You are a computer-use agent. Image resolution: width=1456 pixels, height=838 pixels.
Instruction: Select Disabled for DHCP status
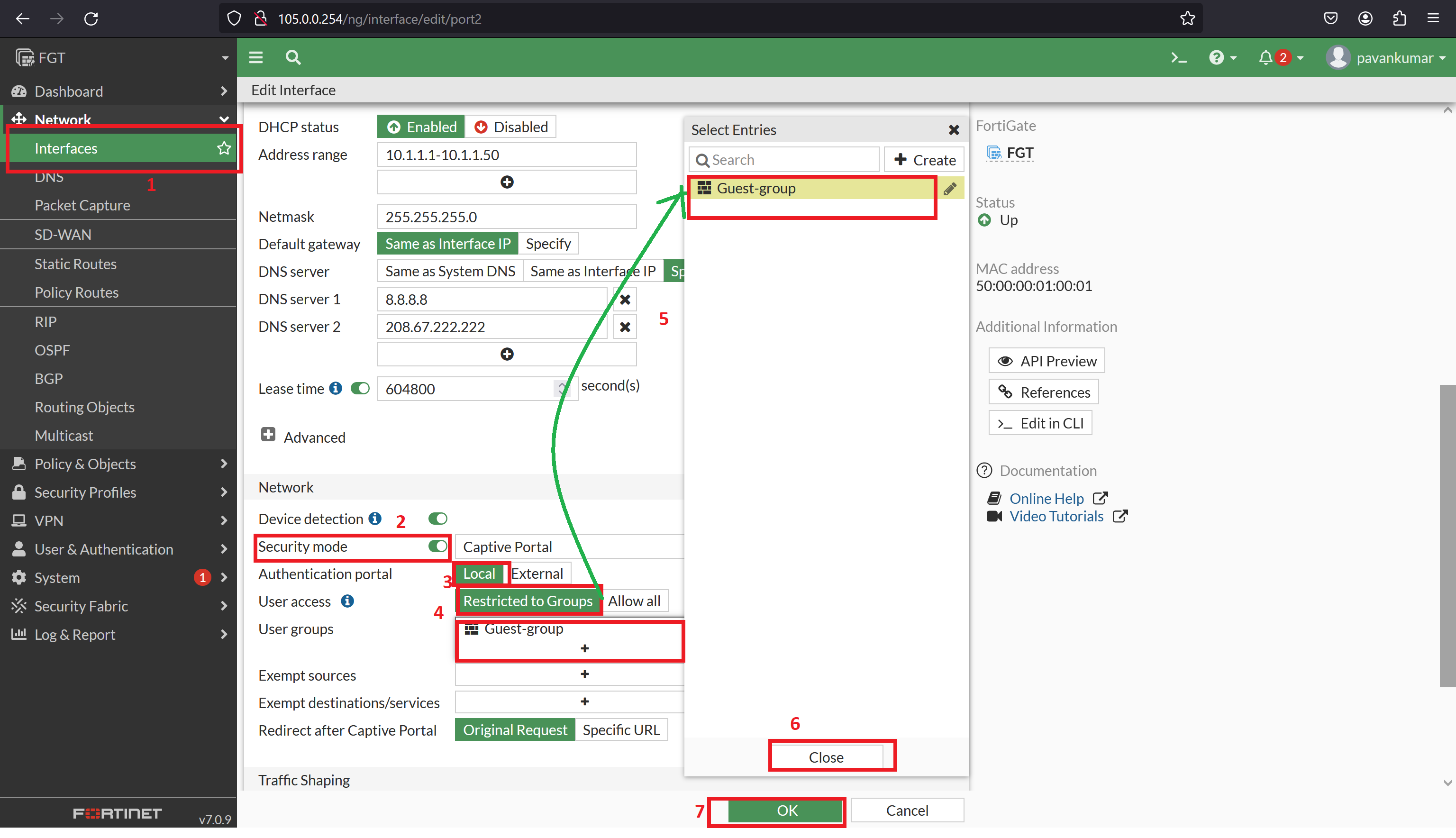(511, 126)
